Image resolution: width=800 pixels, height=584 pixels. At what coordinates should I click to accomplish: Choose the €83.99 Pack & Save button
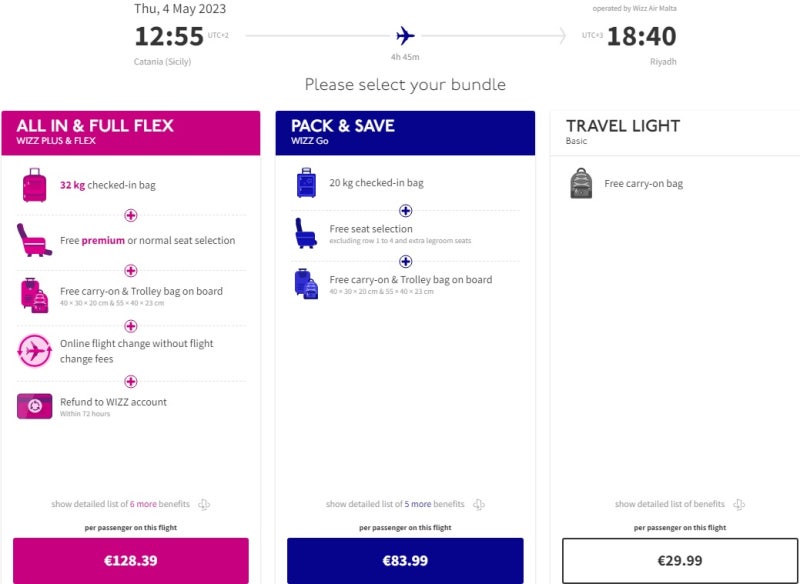(x=405, y=560)
